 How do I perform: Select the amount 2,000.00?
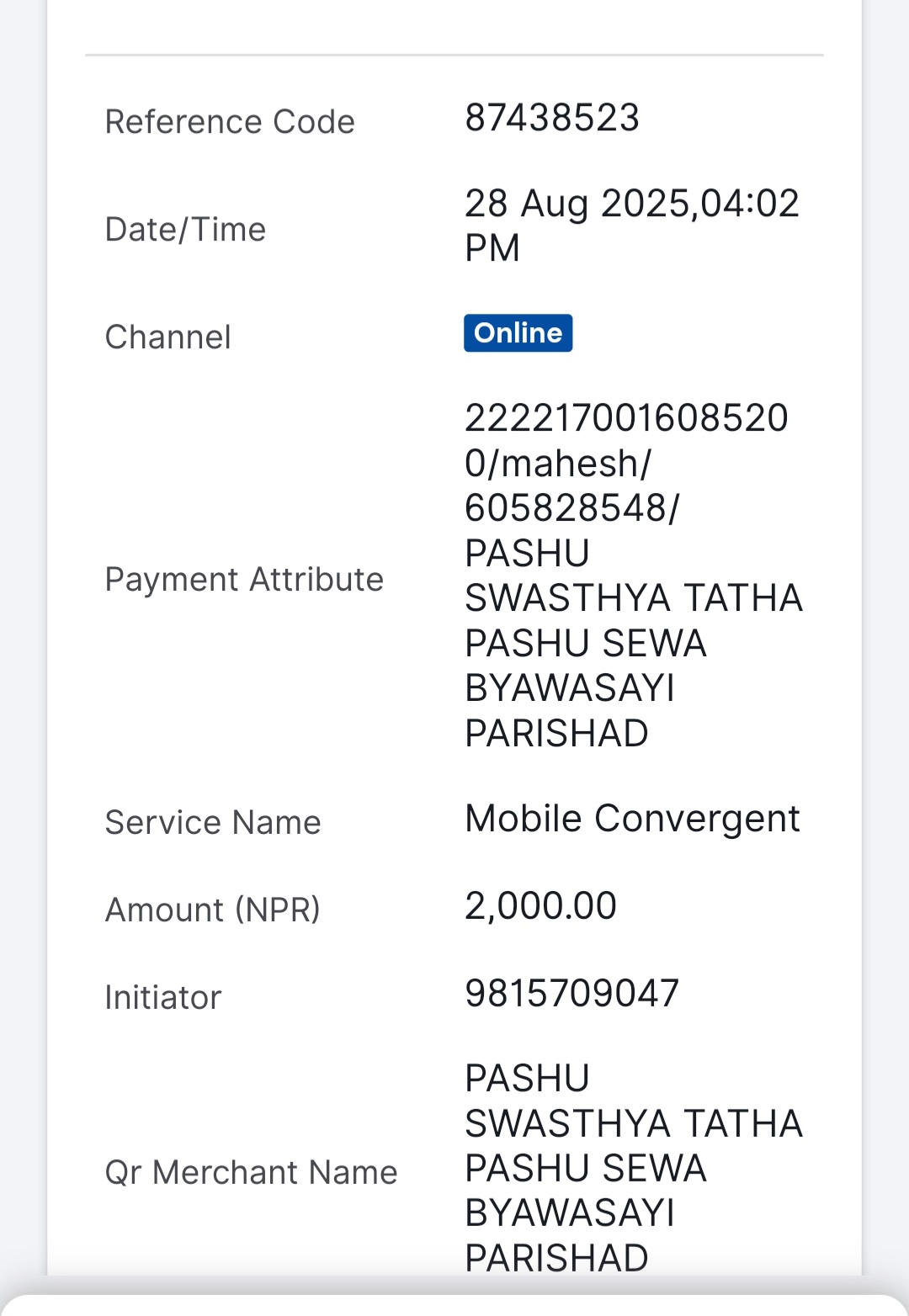[x=540, y=906]
